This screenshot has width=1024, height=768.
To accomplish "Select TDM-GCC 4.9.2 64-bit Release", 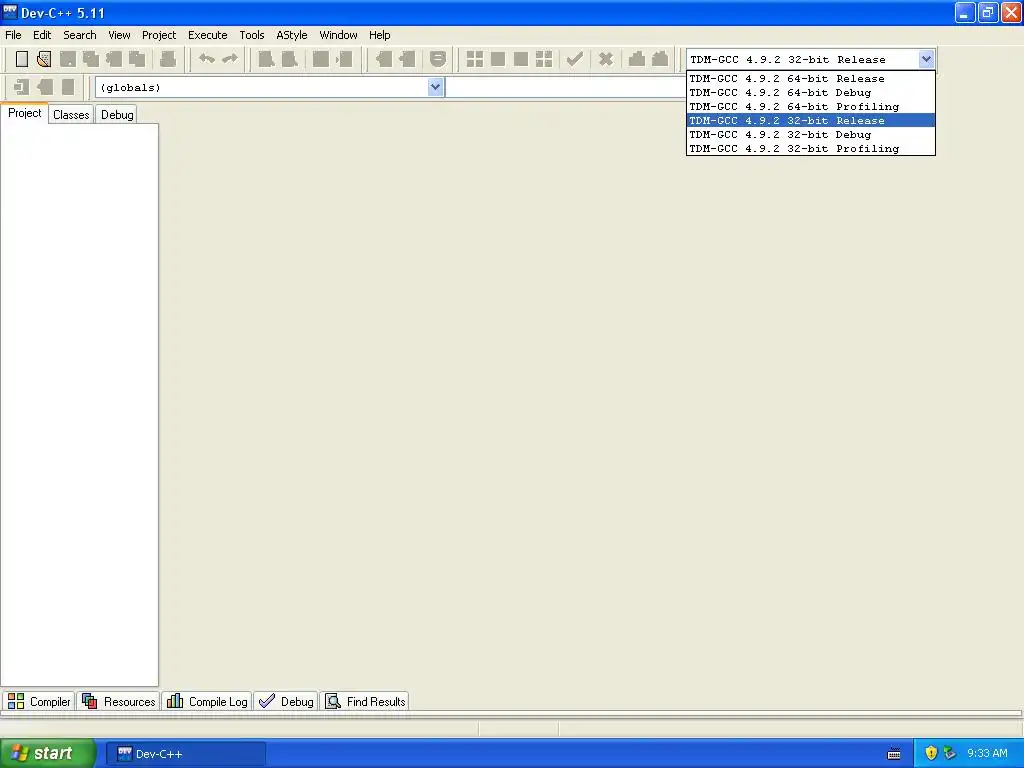I will coord(810,78).
